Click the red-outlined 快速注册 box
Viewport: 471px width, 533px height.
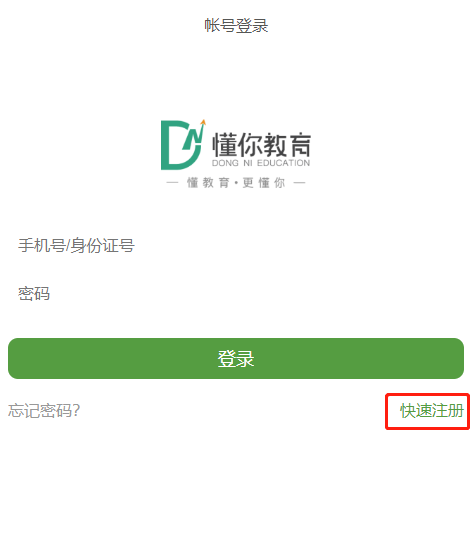click(x=427, y=411)
